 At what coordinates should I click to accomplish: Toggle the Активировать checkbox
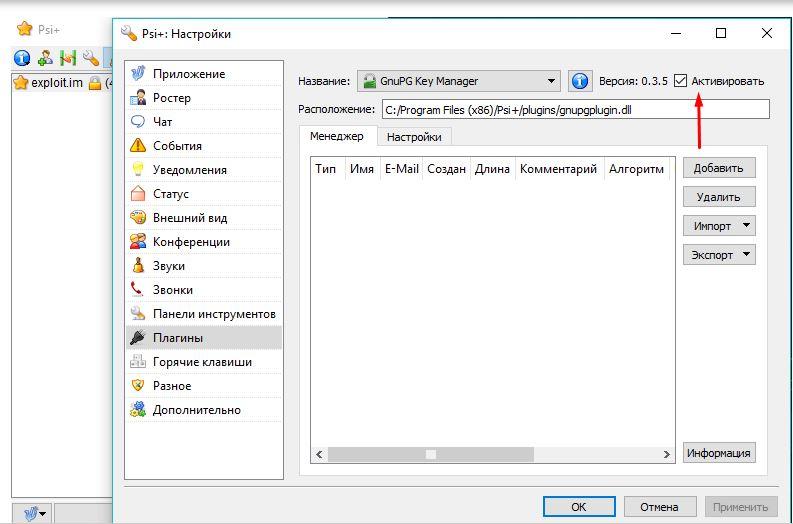coord(681,81)
